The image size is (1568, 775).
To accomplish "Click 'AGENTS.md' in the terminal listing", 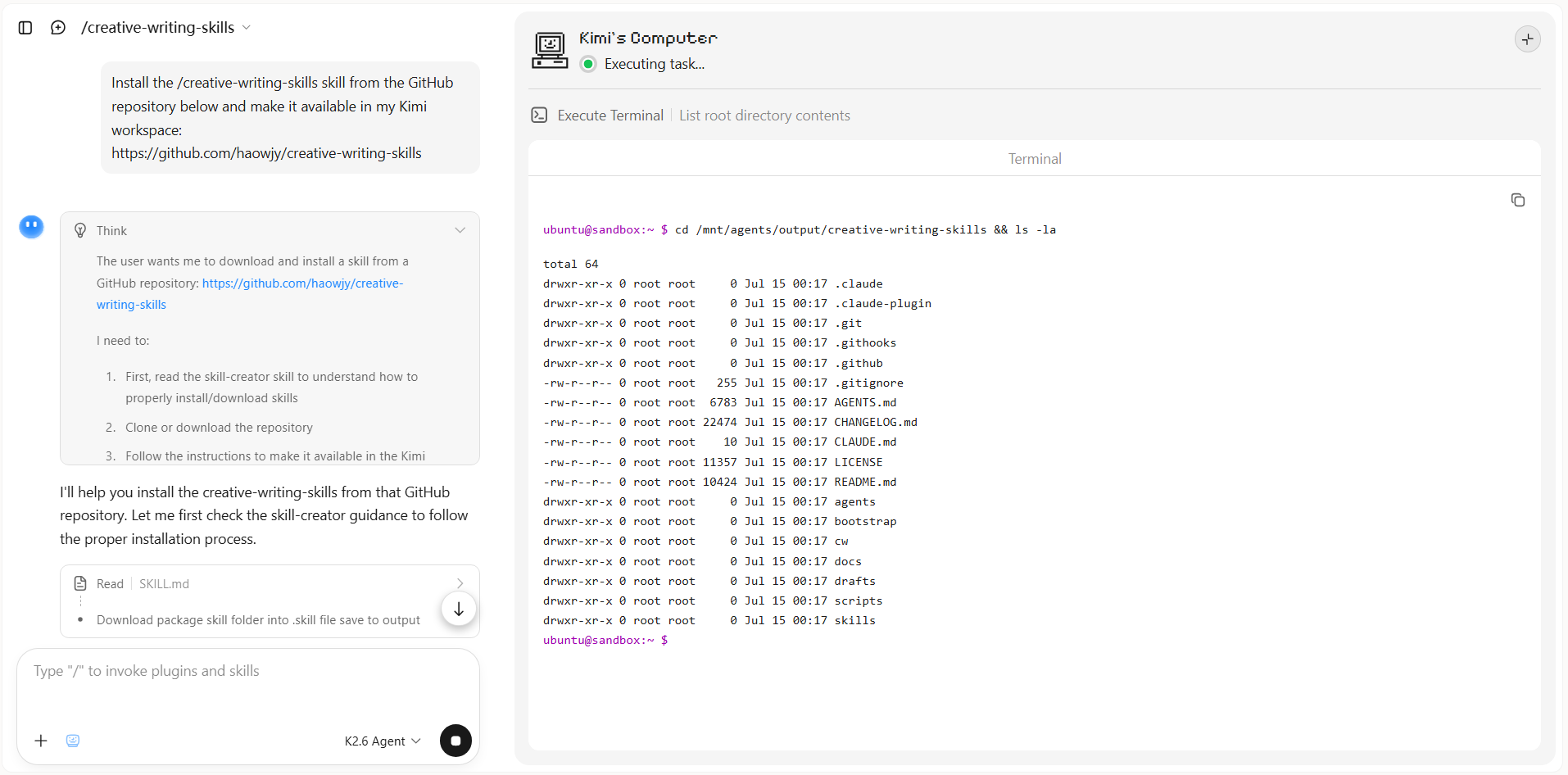I will pos(865,403).
